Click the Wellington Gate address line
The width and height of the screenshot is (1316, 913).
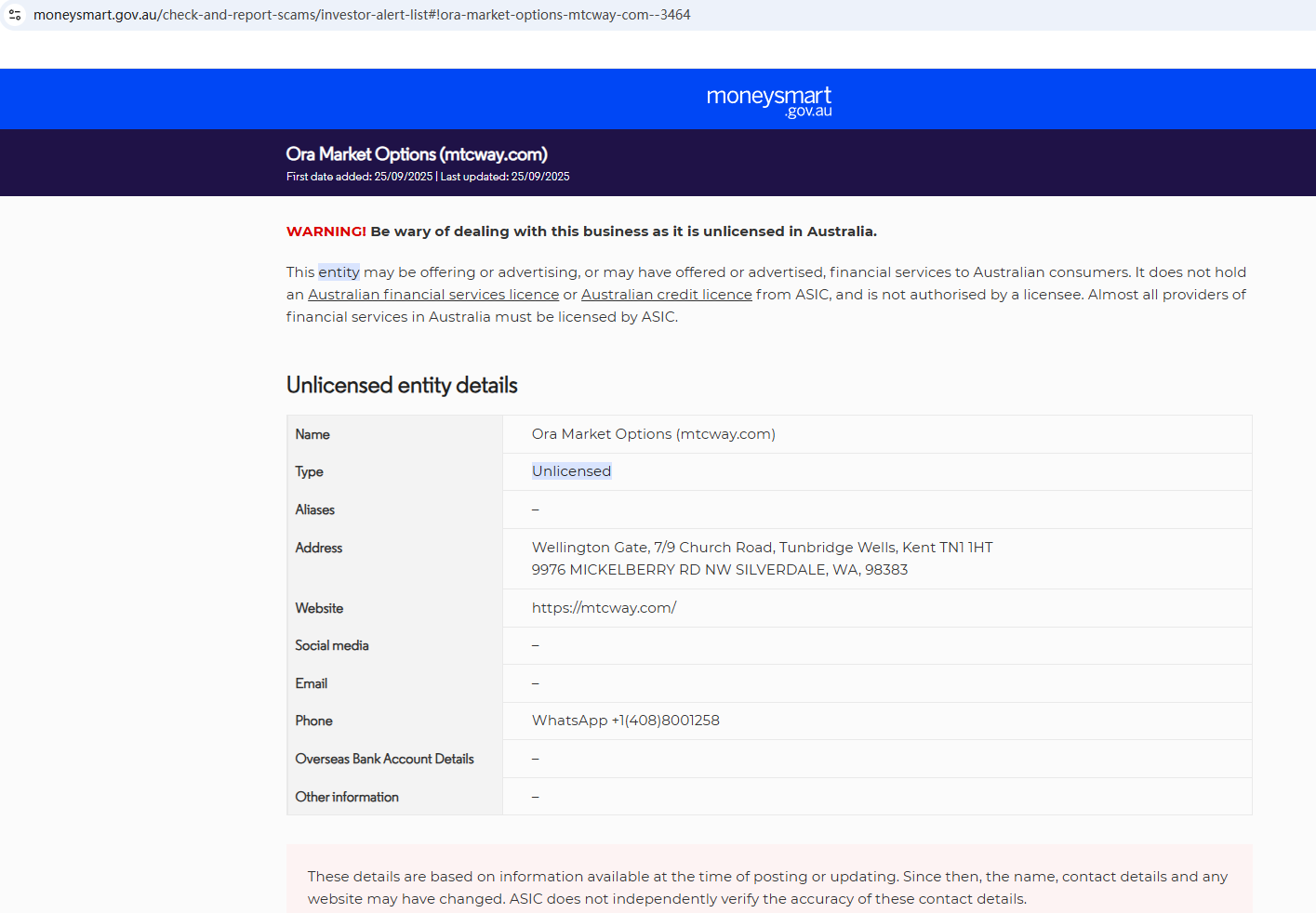(763, 548)
